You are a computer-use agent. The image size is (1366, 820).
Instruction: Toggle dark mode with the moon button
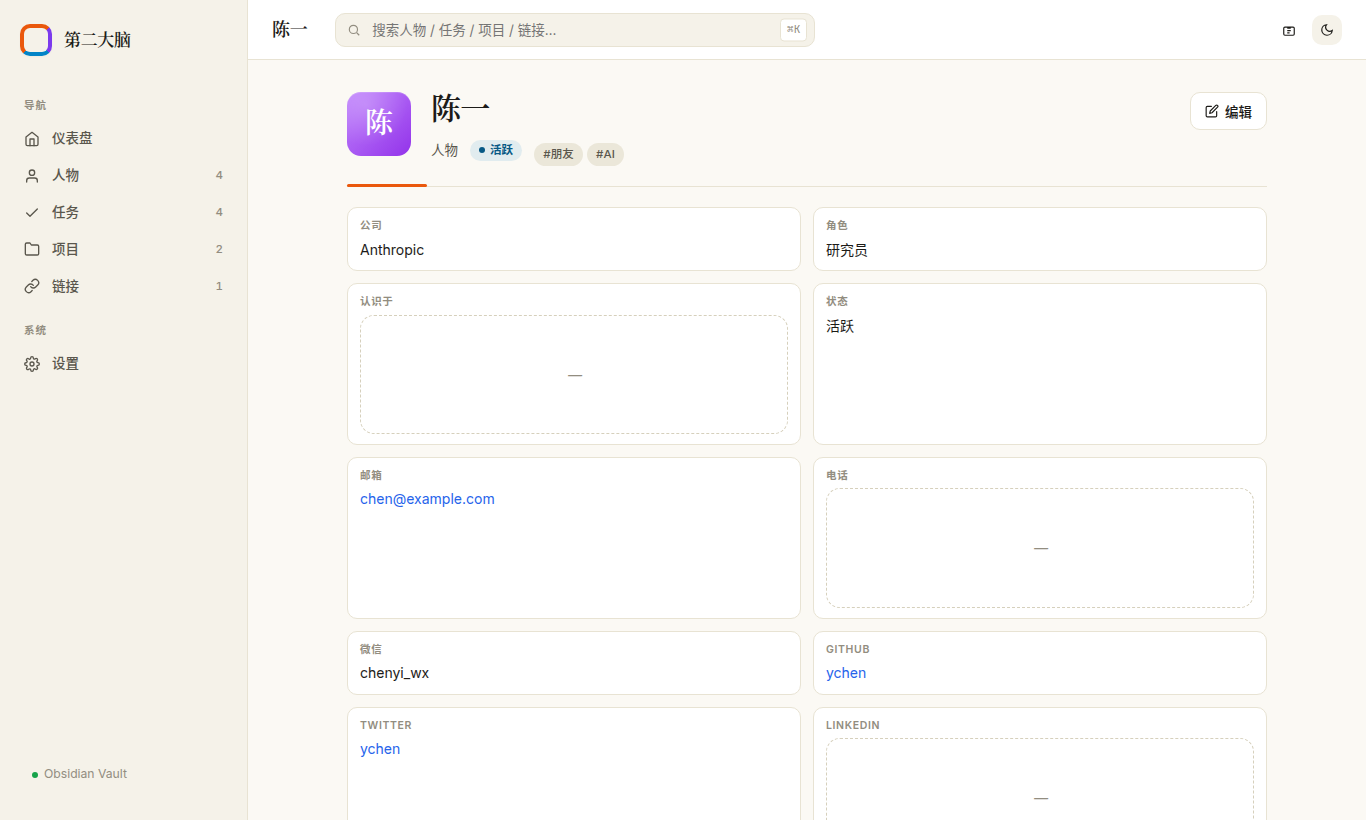[1327, 30]
